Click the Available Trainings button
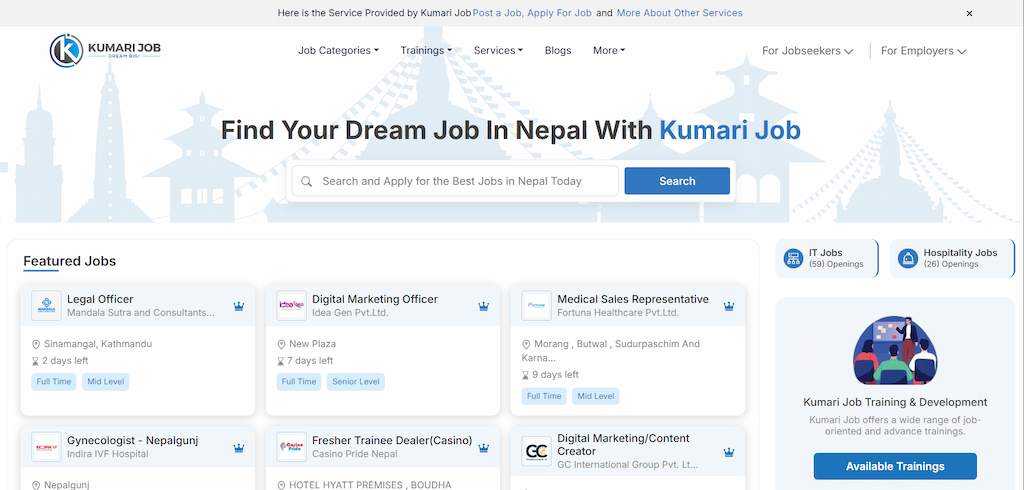 (x=894, y=466)
